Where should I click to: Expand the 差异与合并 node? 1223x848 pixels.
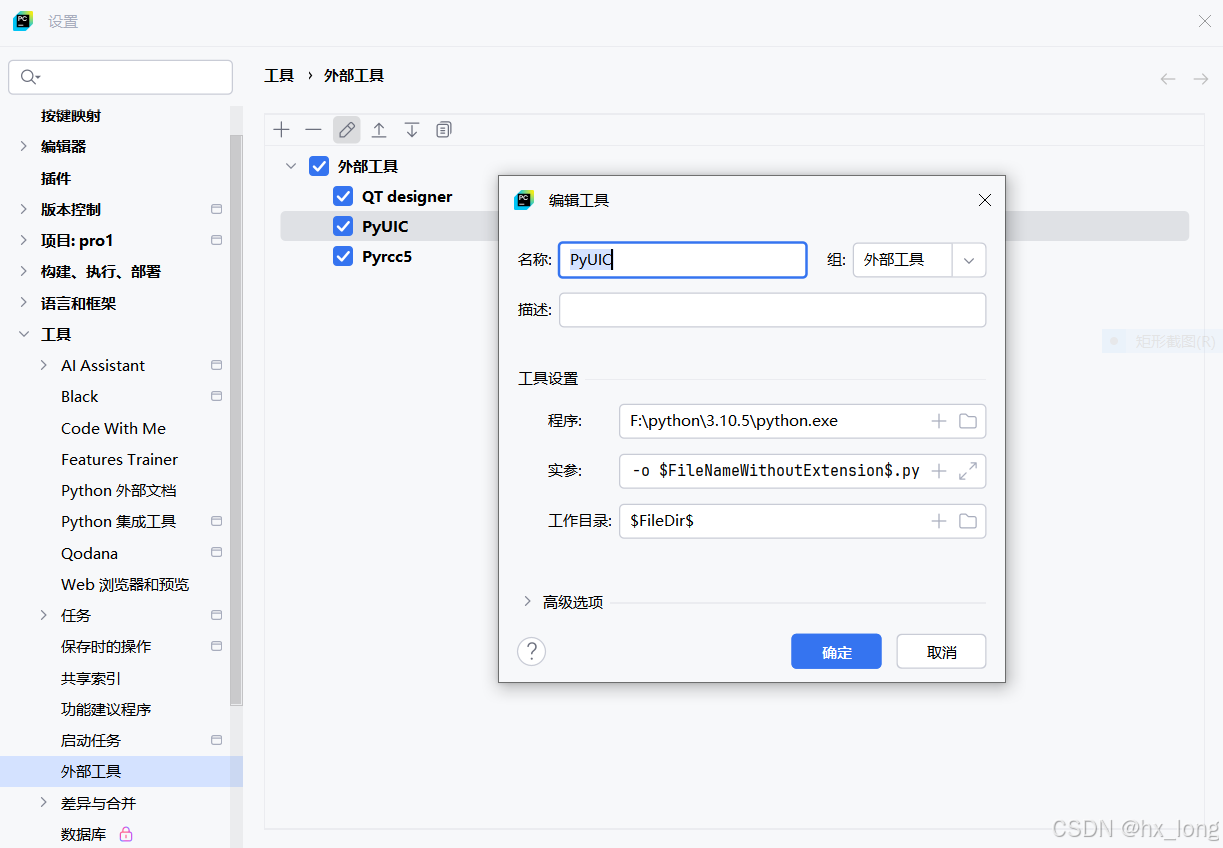point(44,802)
